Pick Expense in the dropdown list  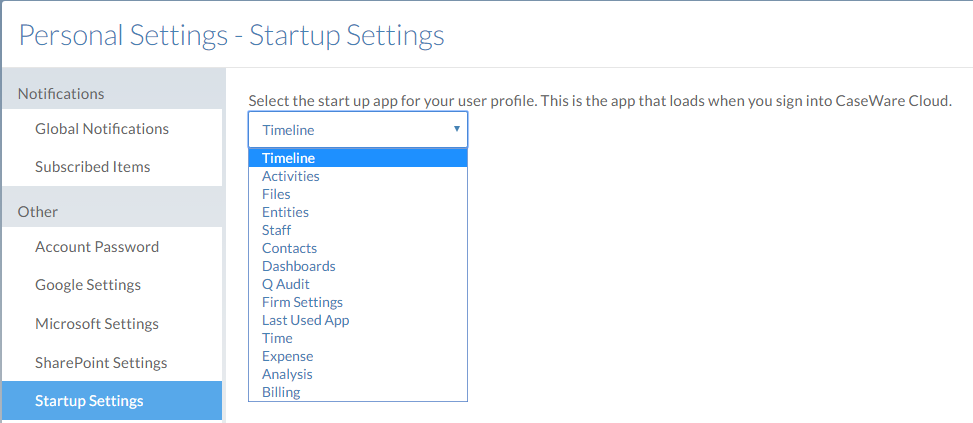click(x=287, y=356)
